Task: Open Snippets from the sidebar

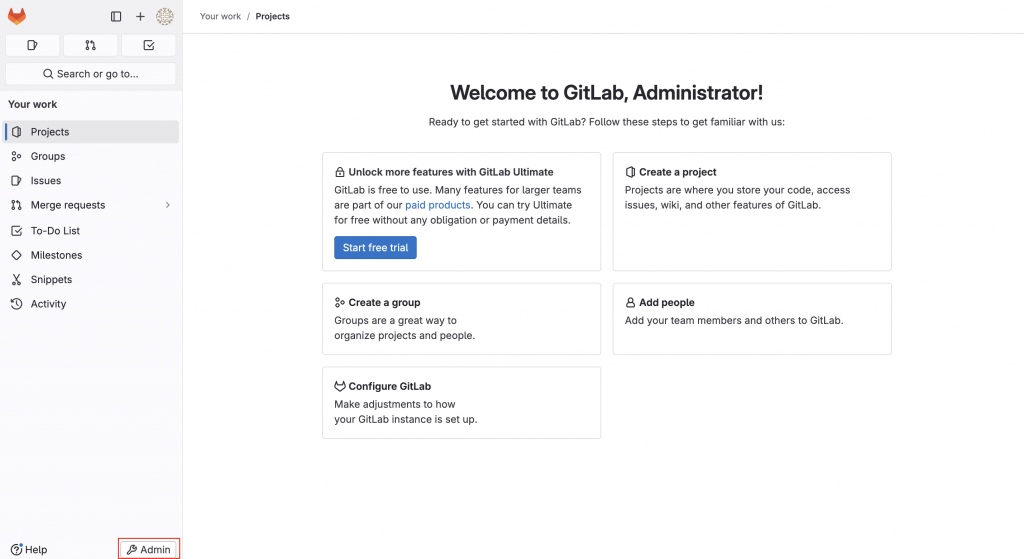Action: point(91,280)
